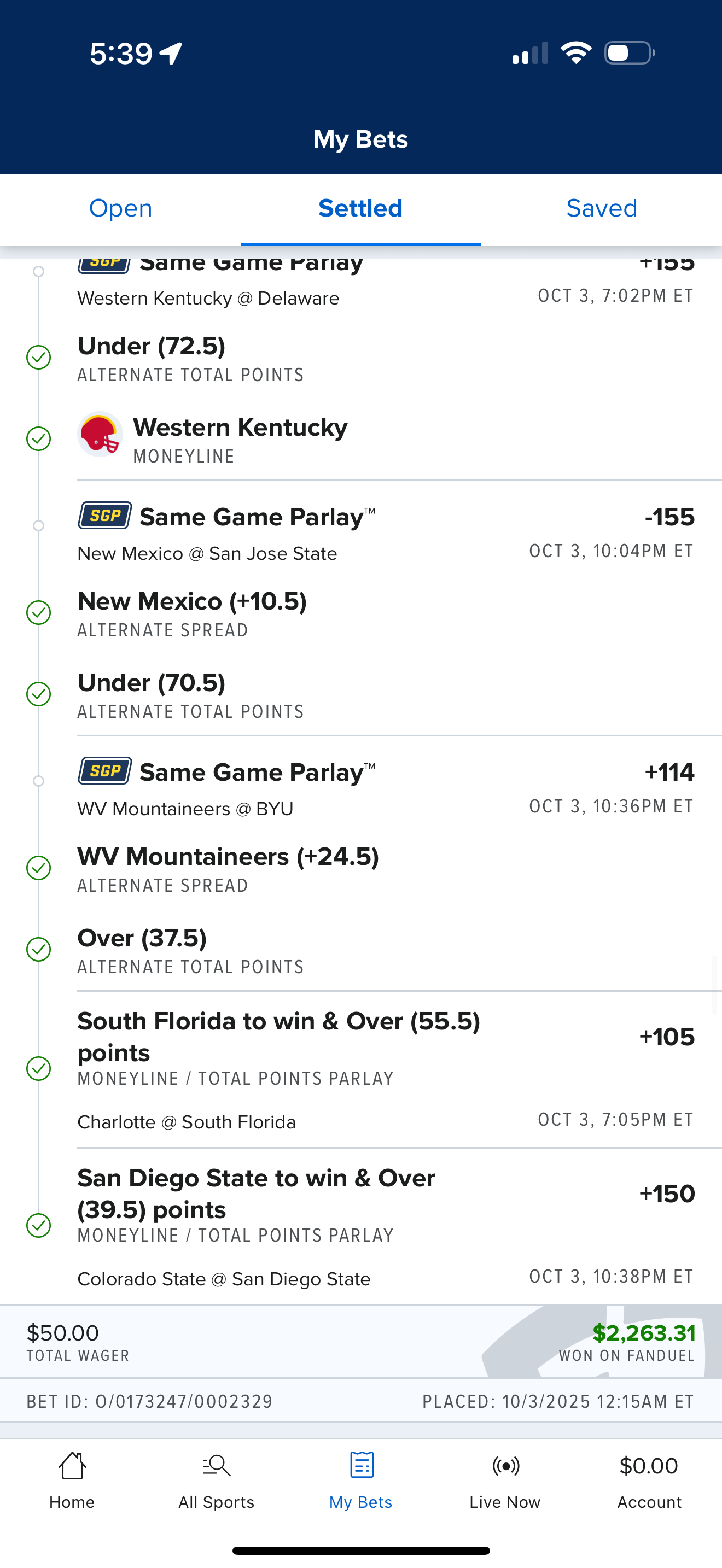
Task: Open All Sports search icon
Action: [x=216, y=1466]
